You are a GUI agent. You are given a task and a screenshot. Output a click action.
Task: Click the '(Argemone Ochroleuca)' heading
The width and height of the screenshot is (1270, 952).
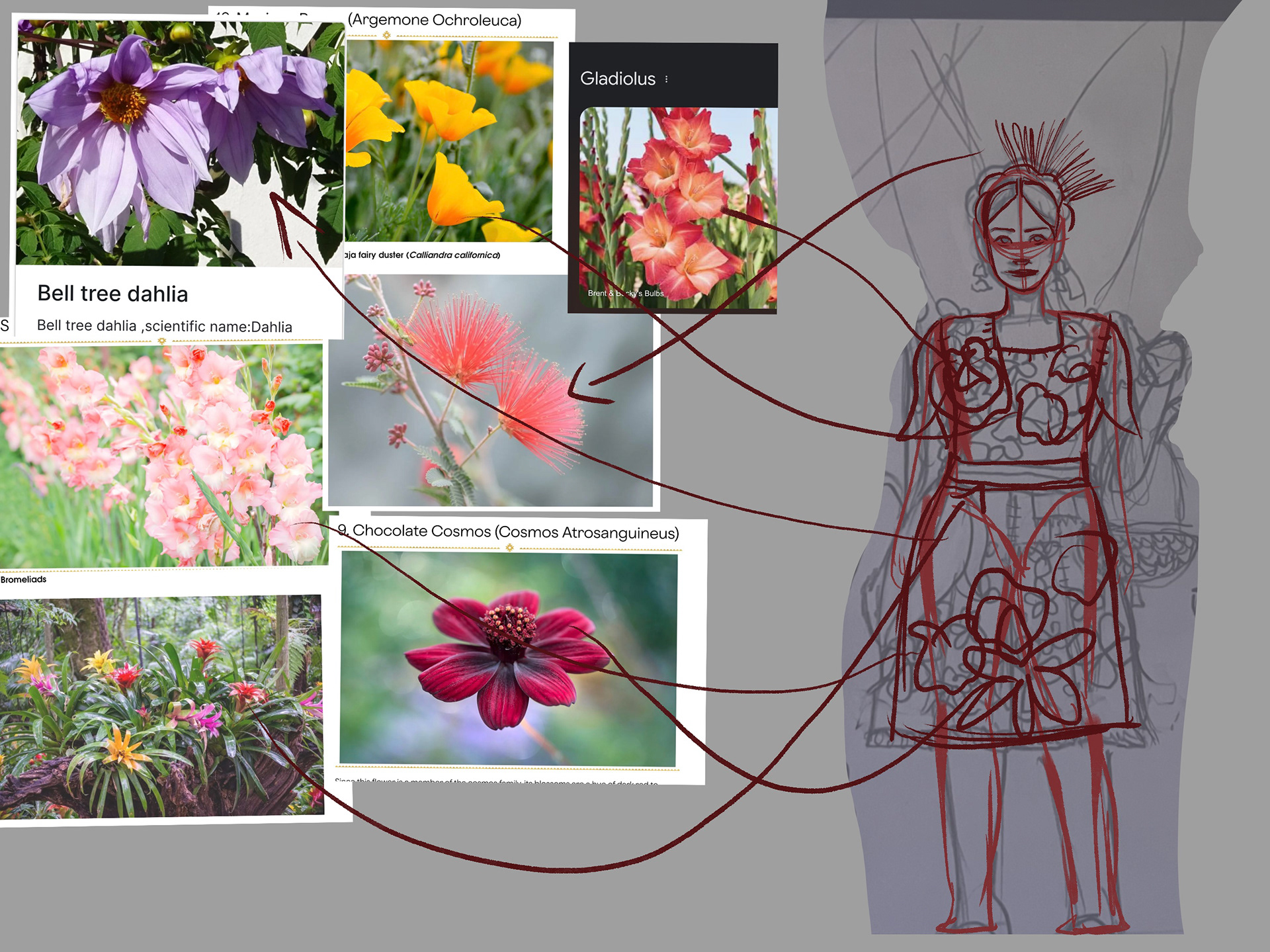pyautogui.click(x=435, y=20)
